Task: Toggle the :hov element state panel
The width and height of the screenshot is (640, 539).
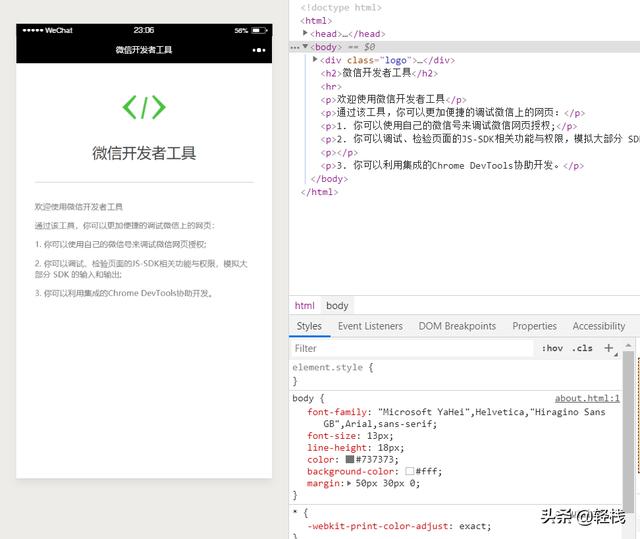Action: coord(552,349)
